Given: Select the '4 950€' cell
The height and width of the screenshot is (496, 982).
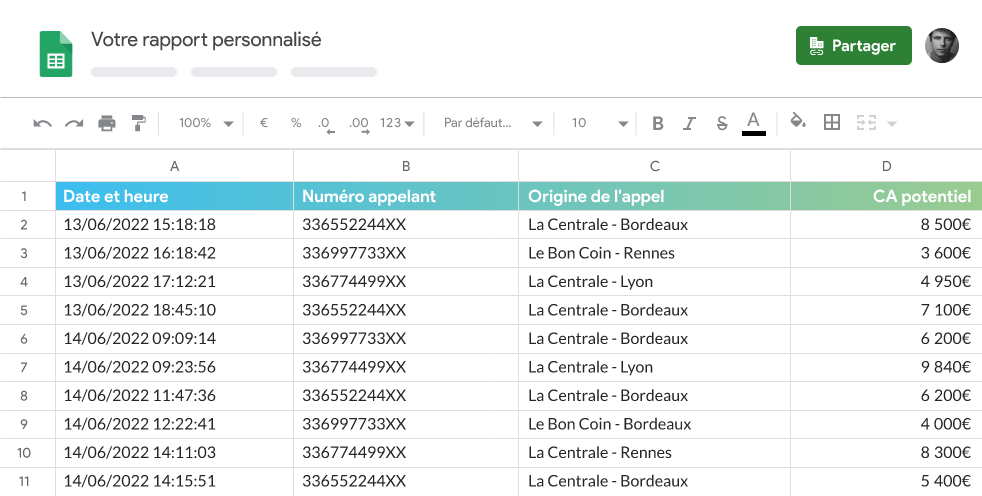Looking at the screenshot, I should pos(886,282).
